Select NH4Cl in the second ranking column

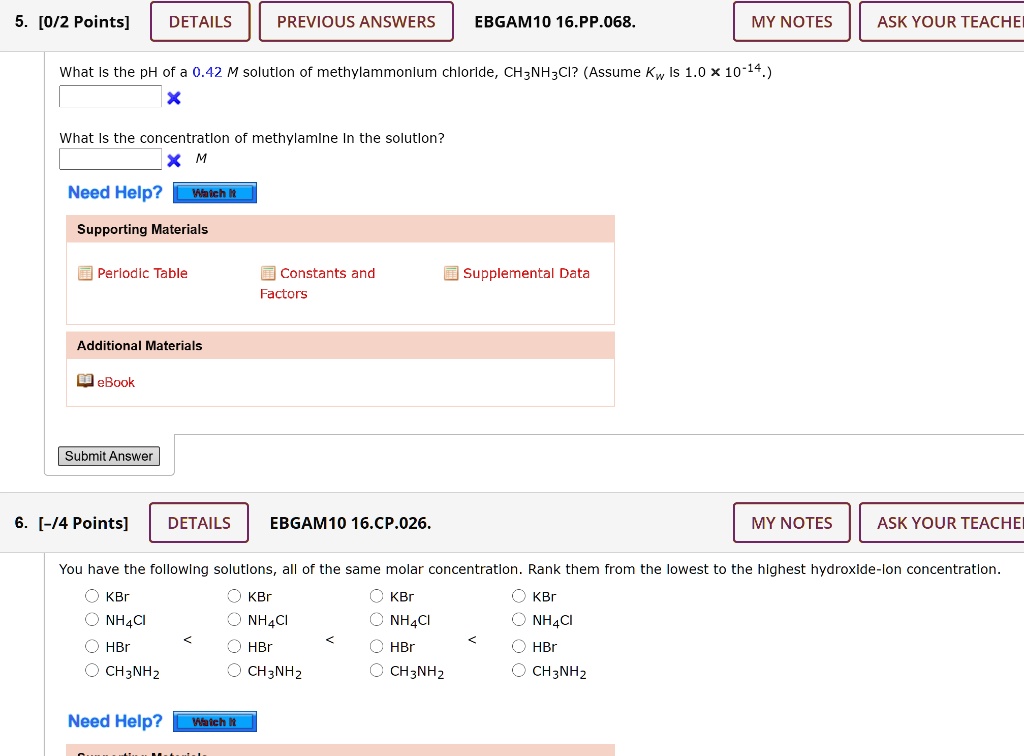234,620
